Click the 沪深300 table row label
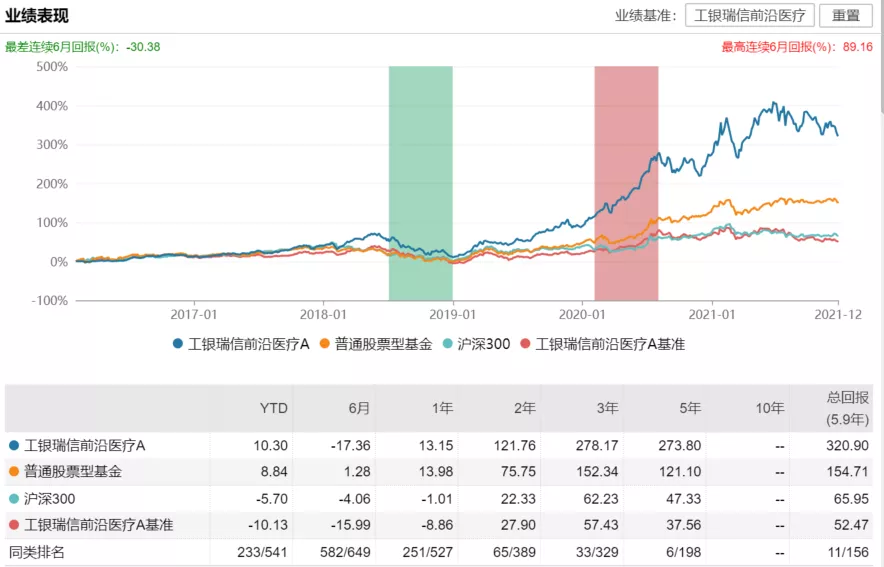 point(50,499)
